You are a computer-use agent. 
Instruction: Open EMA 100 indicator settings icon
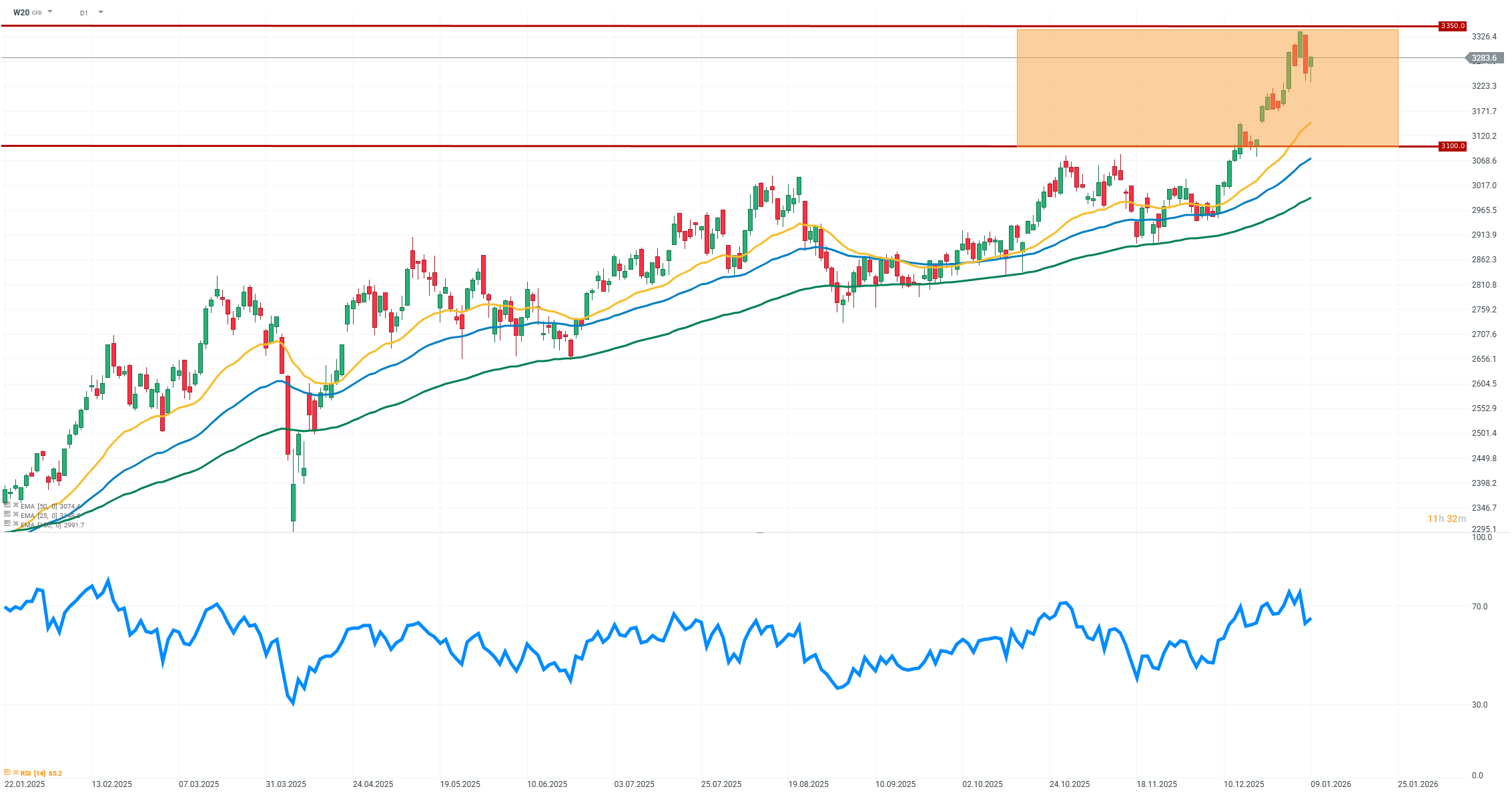tap(7, 524)
